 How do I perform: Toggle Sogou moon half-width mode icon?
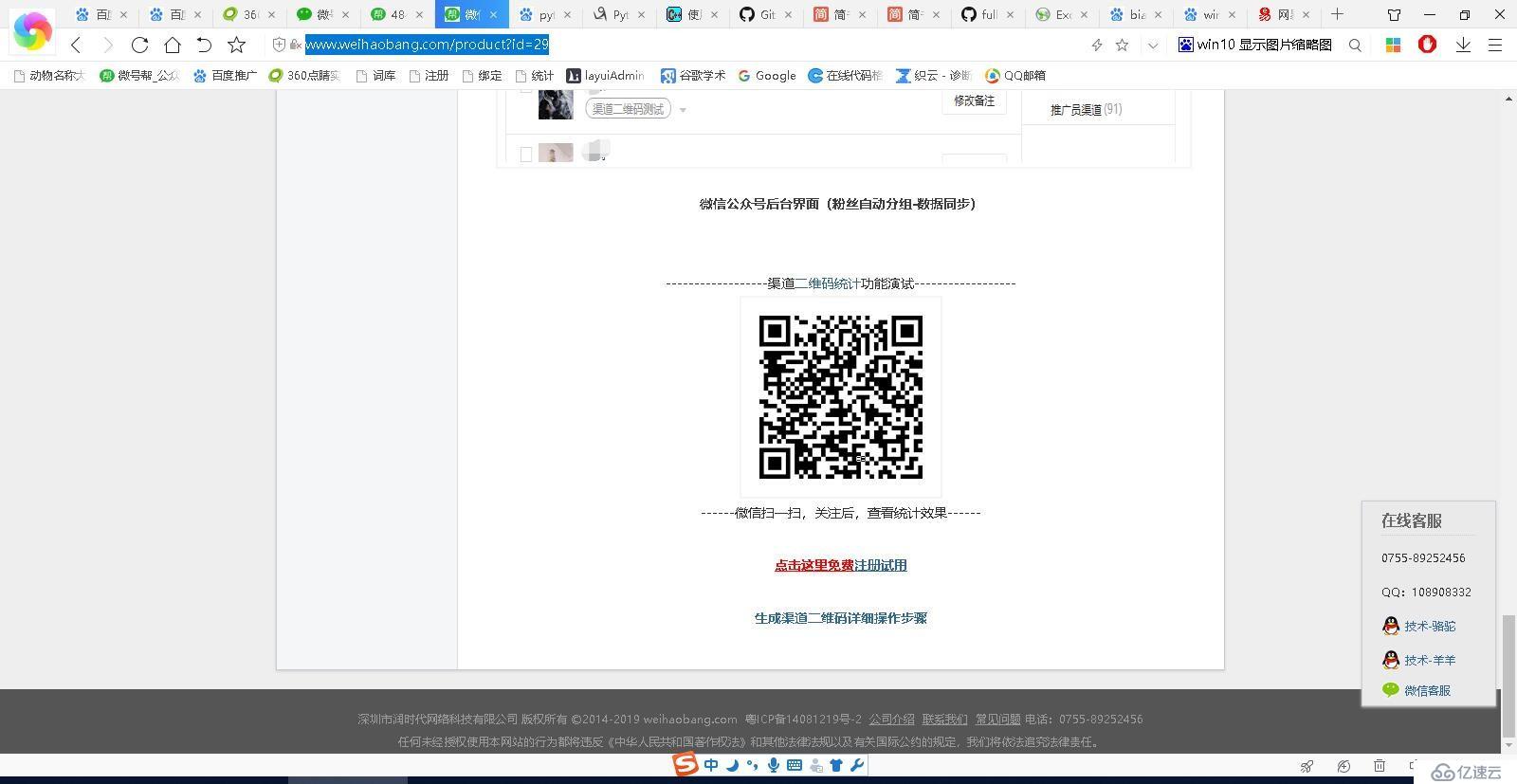733,765
